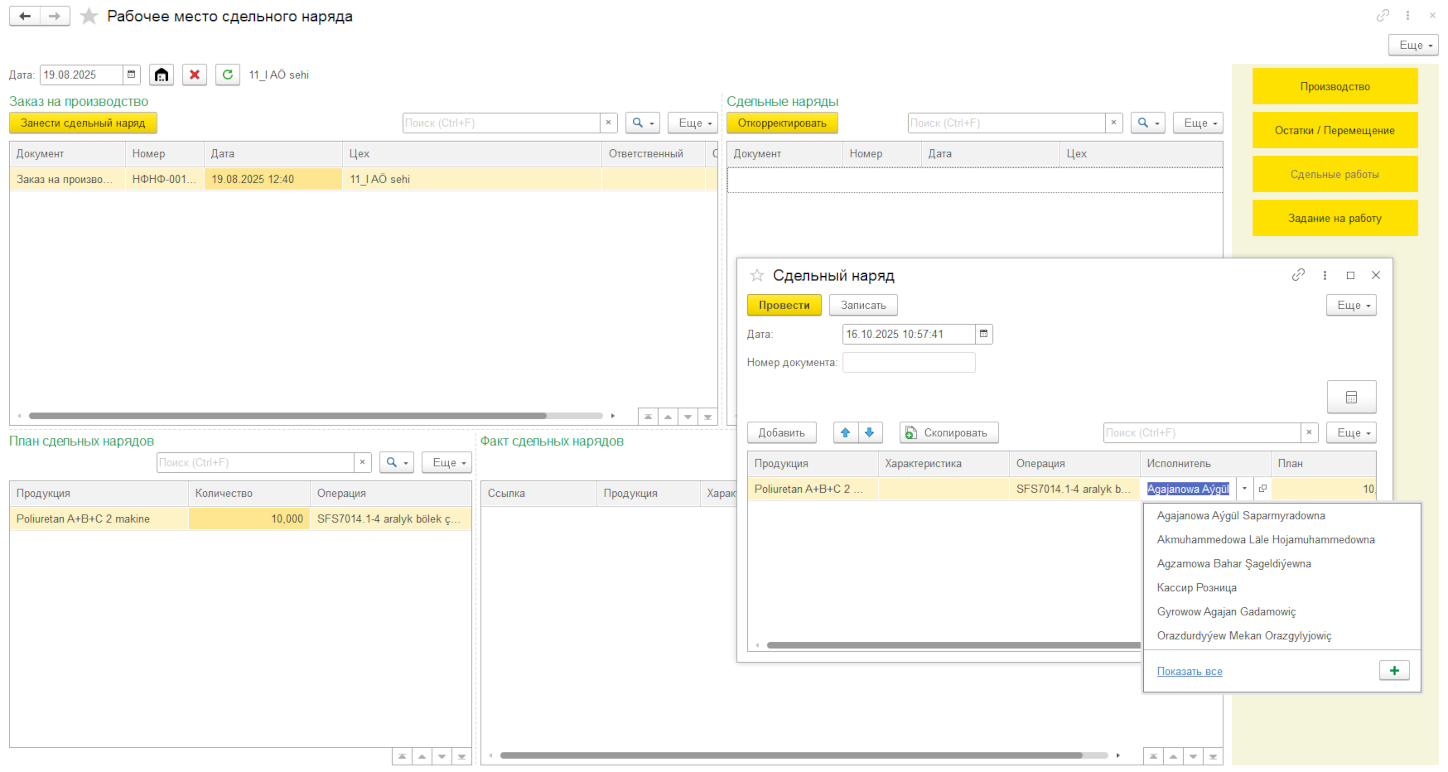
Task: Open calendar picker for 19.08.2025 date
Action: click(x=131, y=75)
